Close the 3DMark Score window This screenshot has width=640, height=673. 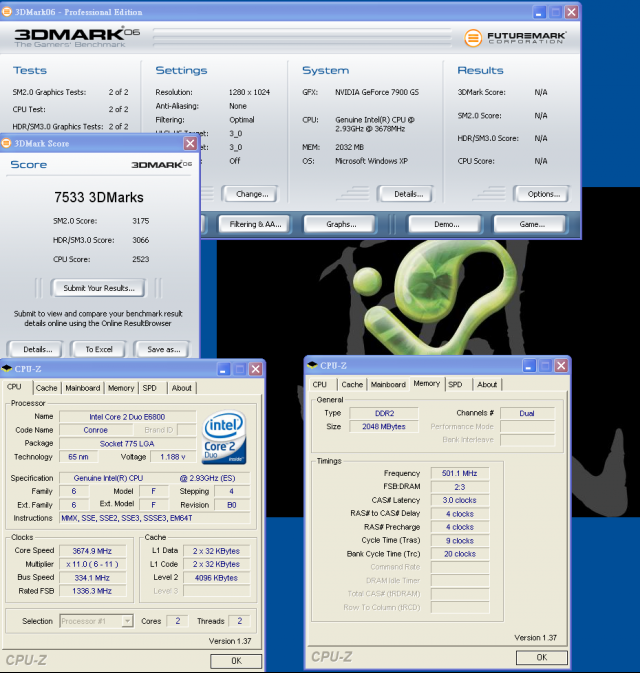click(190, 143)
